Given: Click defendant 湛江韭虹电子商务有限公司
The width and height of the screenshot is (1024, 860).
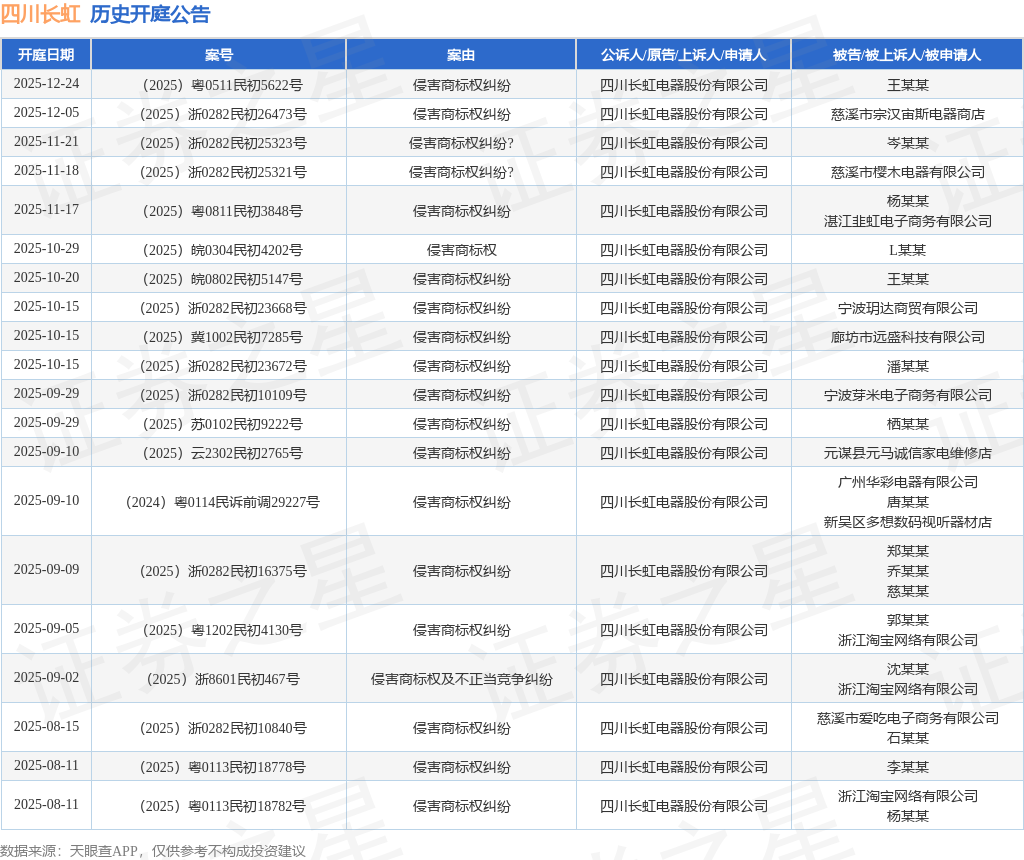Looking at the screenshot, I should click(908, 221).
